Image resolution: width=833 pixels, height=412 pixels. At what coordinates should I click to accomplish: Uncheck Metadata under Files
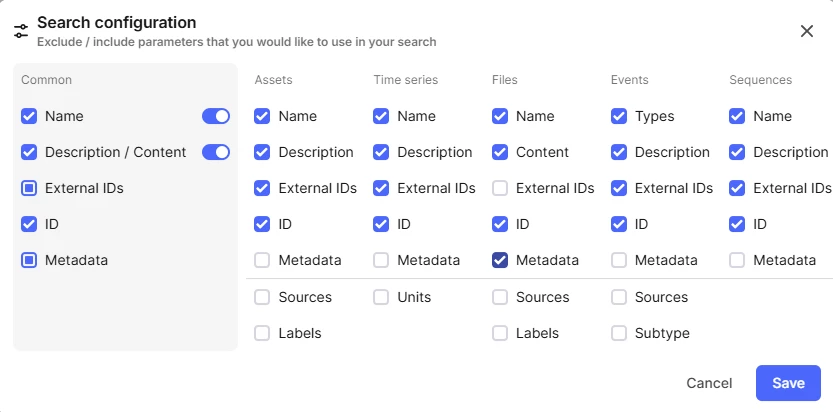pyautogui.click(x=500, y=260)
